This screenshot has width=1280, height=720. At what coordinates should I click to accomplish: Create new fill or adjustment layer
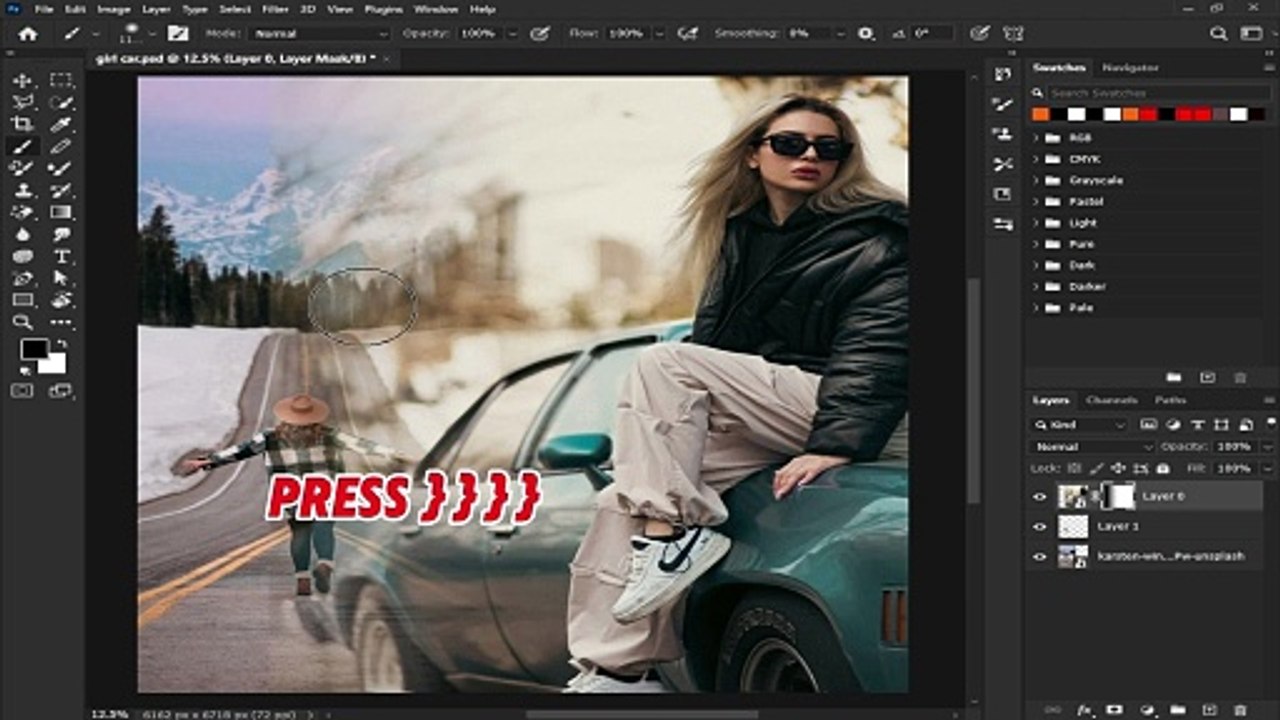1146,710
